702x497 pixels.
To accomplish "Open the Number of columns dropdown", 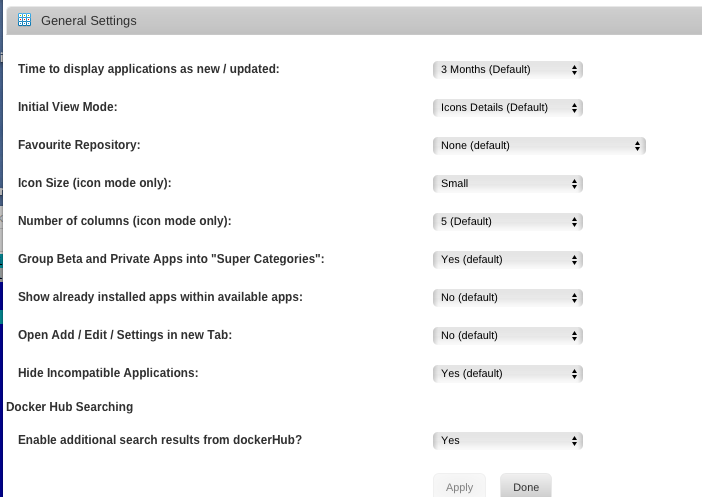I will pos(508,222).
